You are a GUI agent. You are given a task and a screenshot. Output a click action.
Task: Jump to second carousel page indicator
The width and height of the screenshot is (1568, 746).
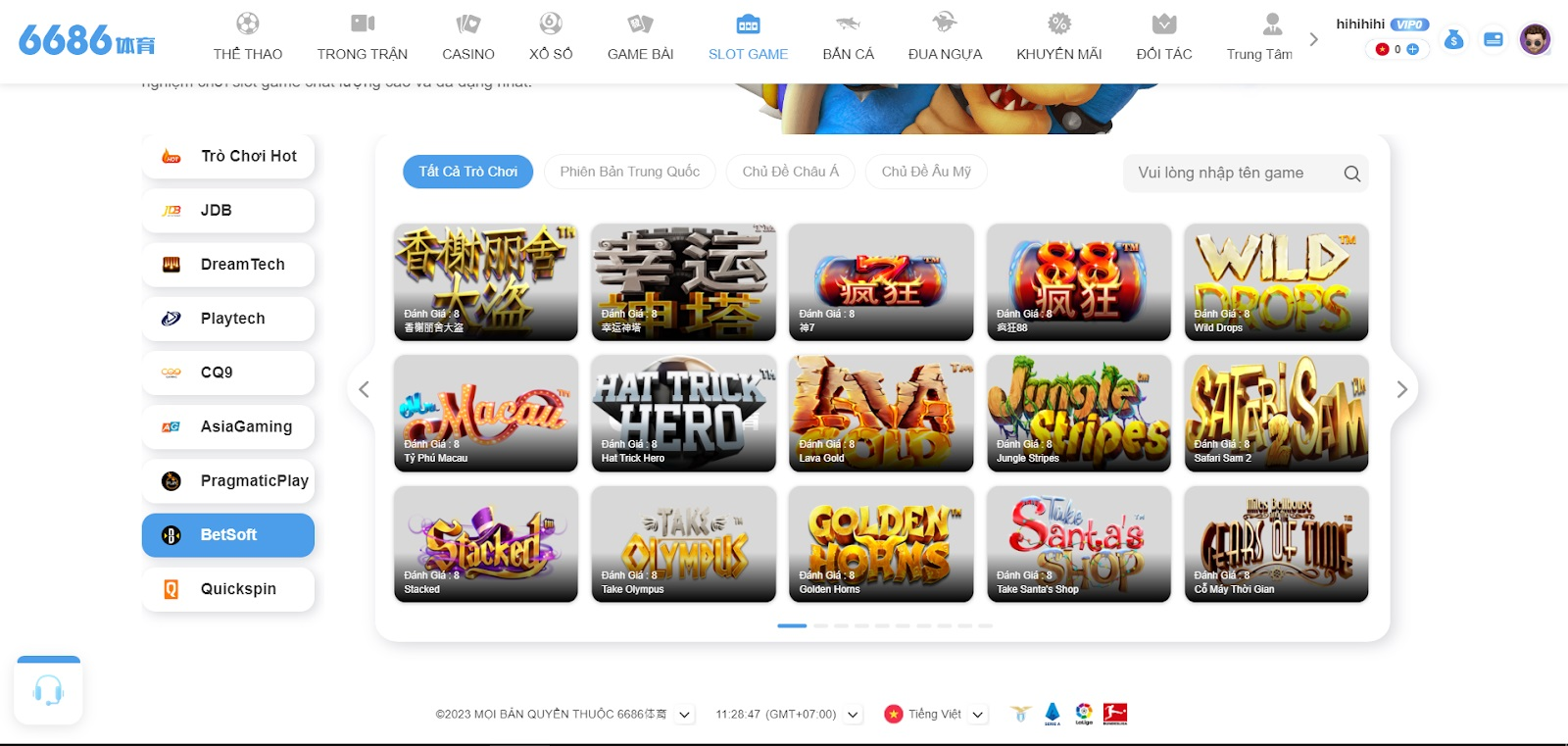(820, 625)
